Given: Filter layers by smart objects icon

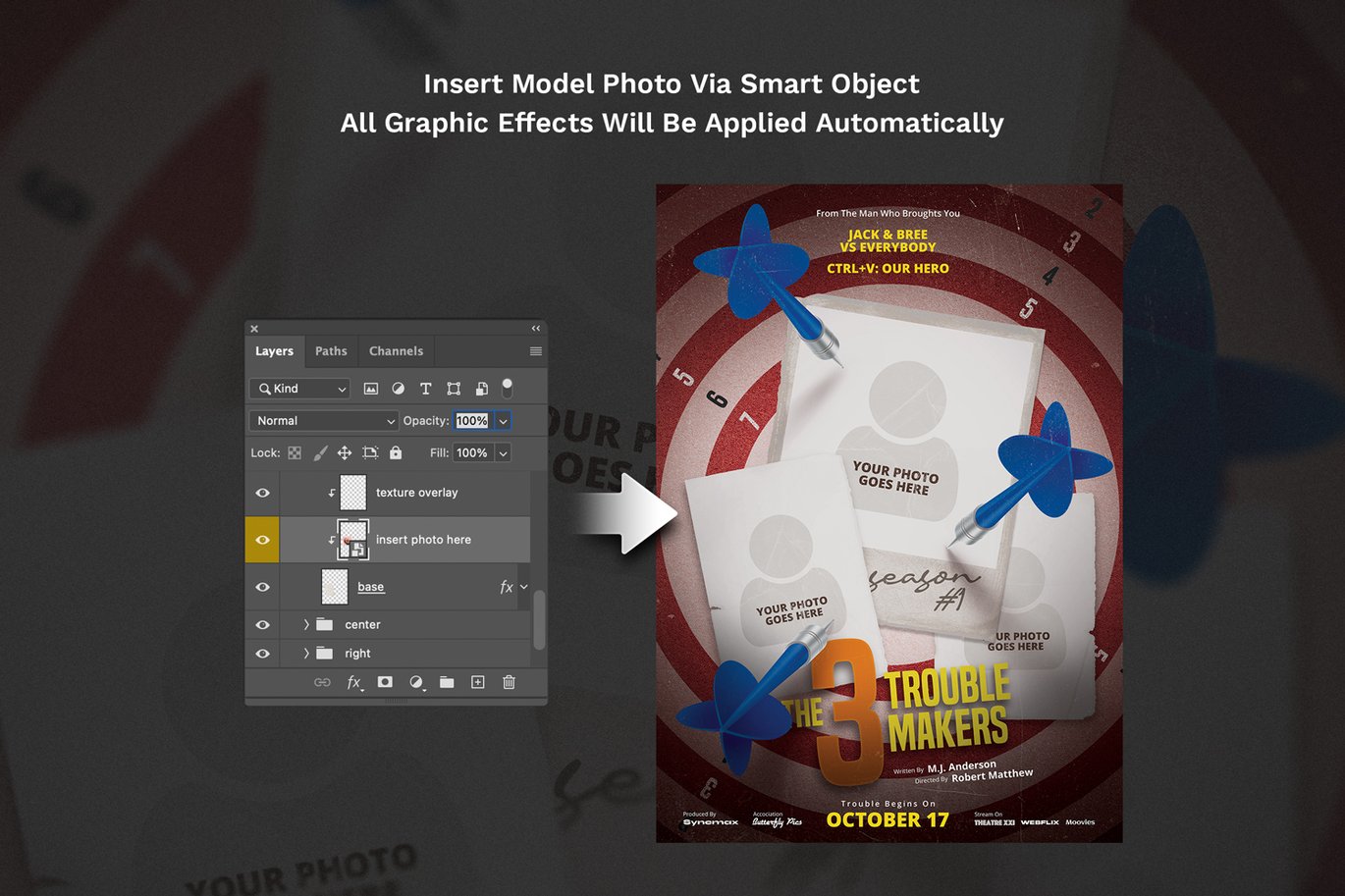Looking at the screenshot, I should click(x=481, y=389).
